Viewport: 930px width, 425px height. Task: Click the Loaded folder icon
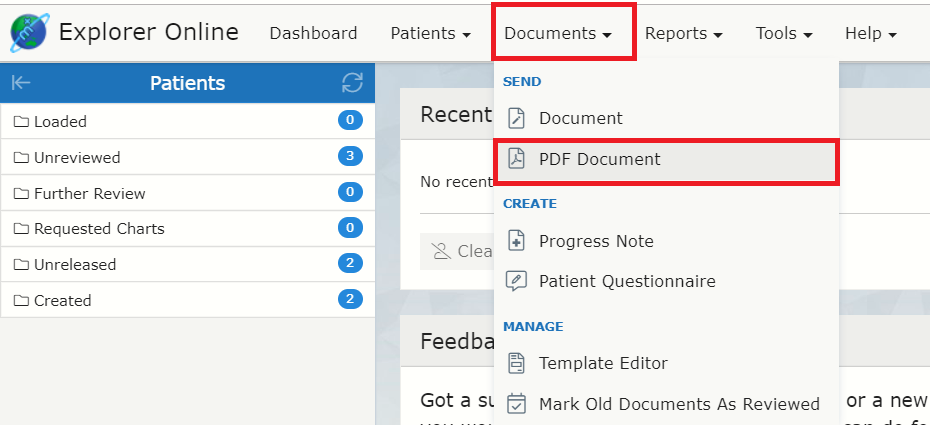tap(21, 122)
